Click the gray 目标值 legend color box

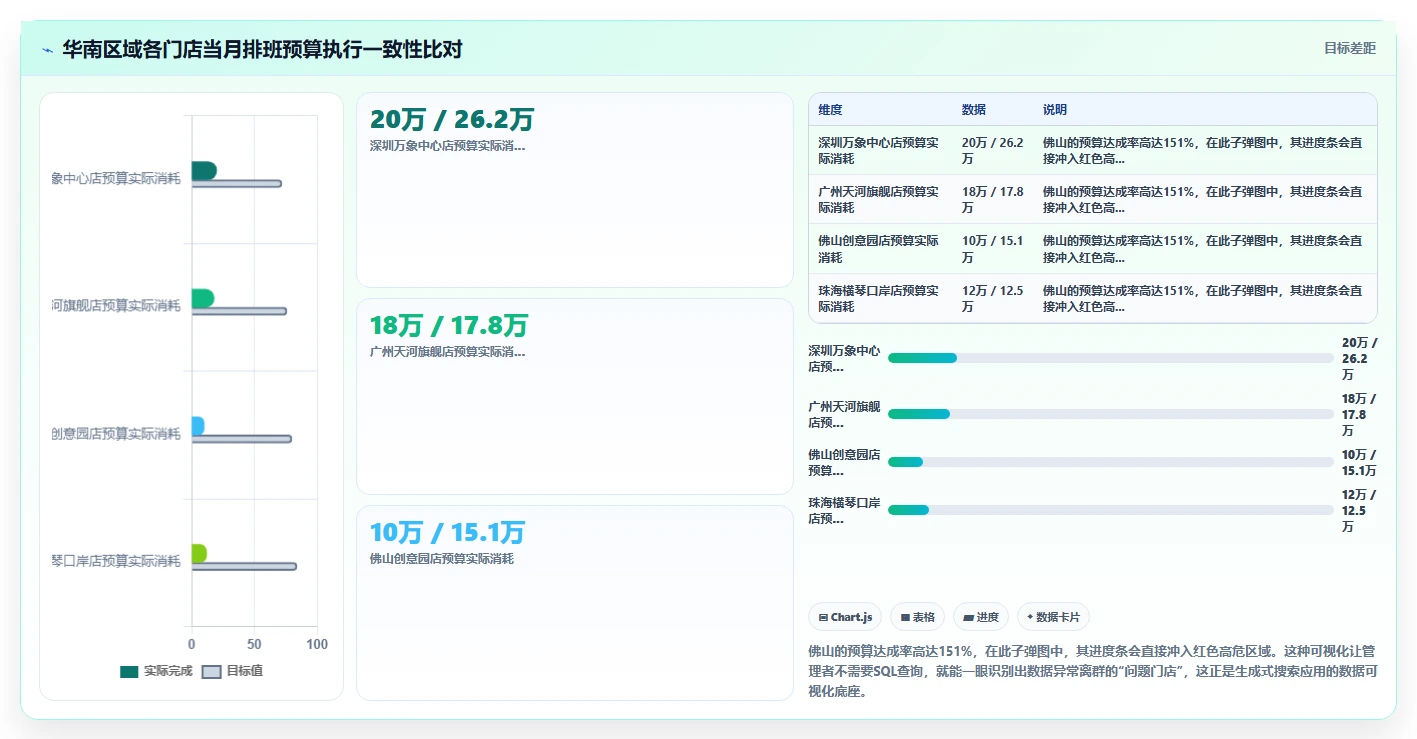click(212, 671)
